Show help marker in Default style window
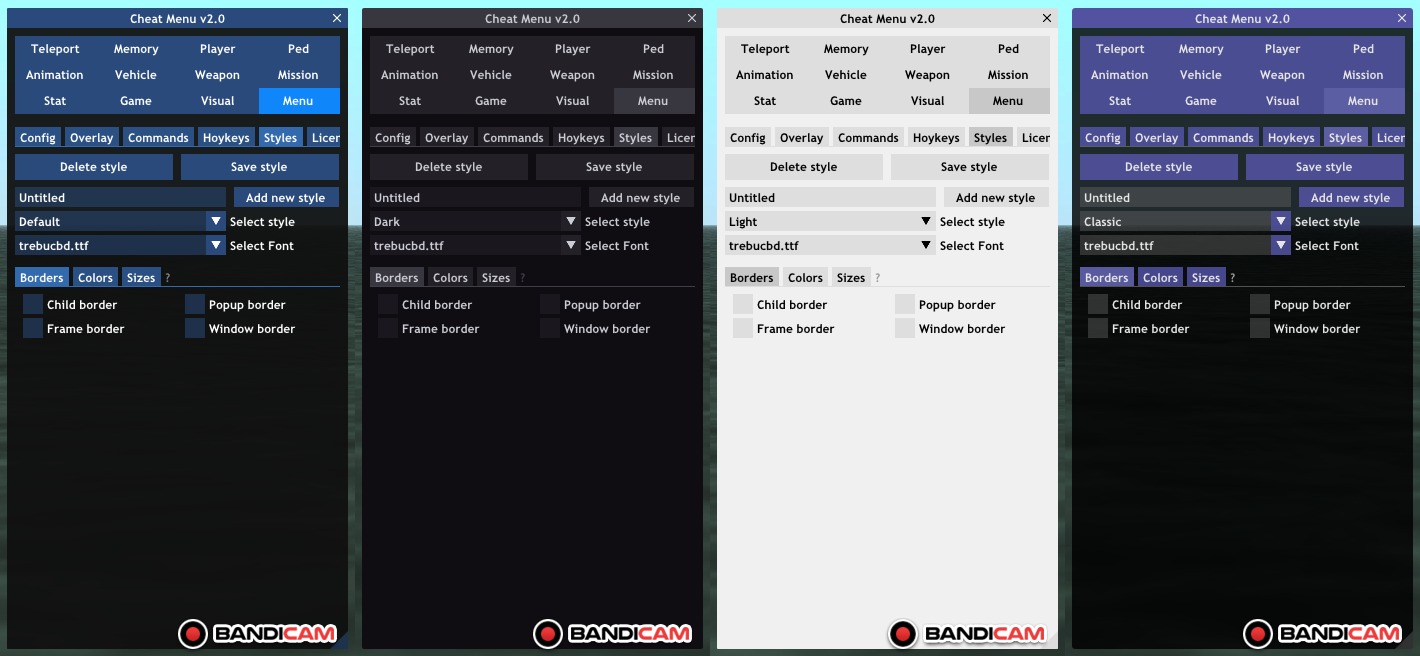Screen dimensions: 1420x656 pos(167,278)
